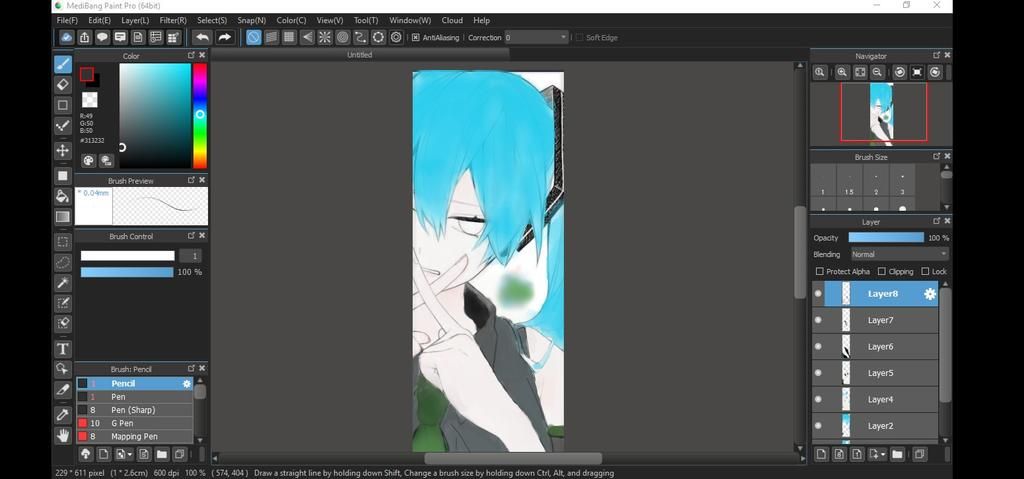
Task: Click the cloud save icon in toolbar
Action: (x=66, y=37)
